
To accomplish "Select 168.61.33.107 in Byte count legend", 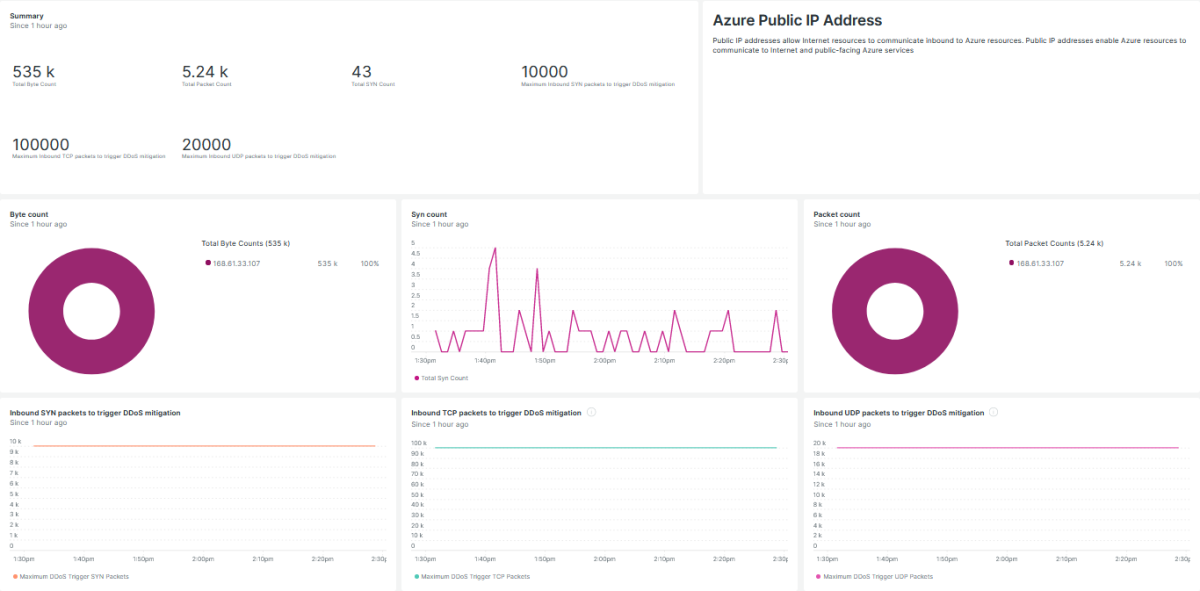I will point(236,263).
